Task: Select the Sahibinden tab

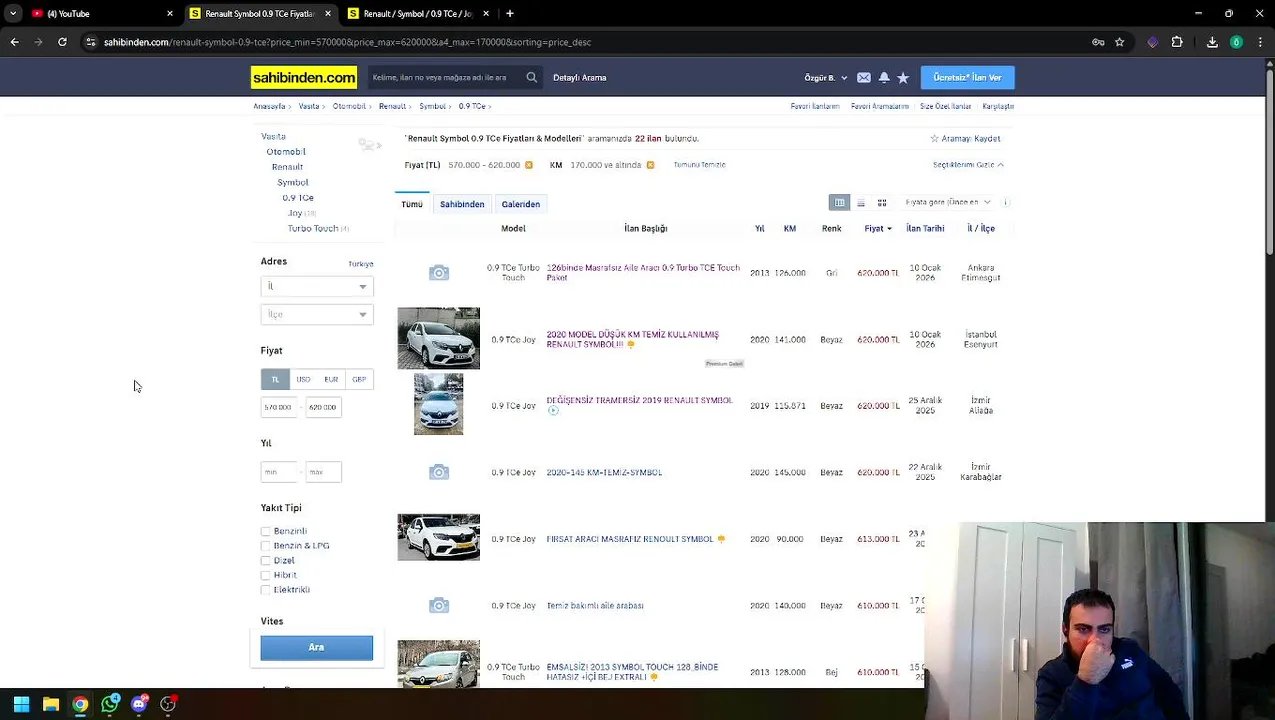Action: (x=462, y=204)
